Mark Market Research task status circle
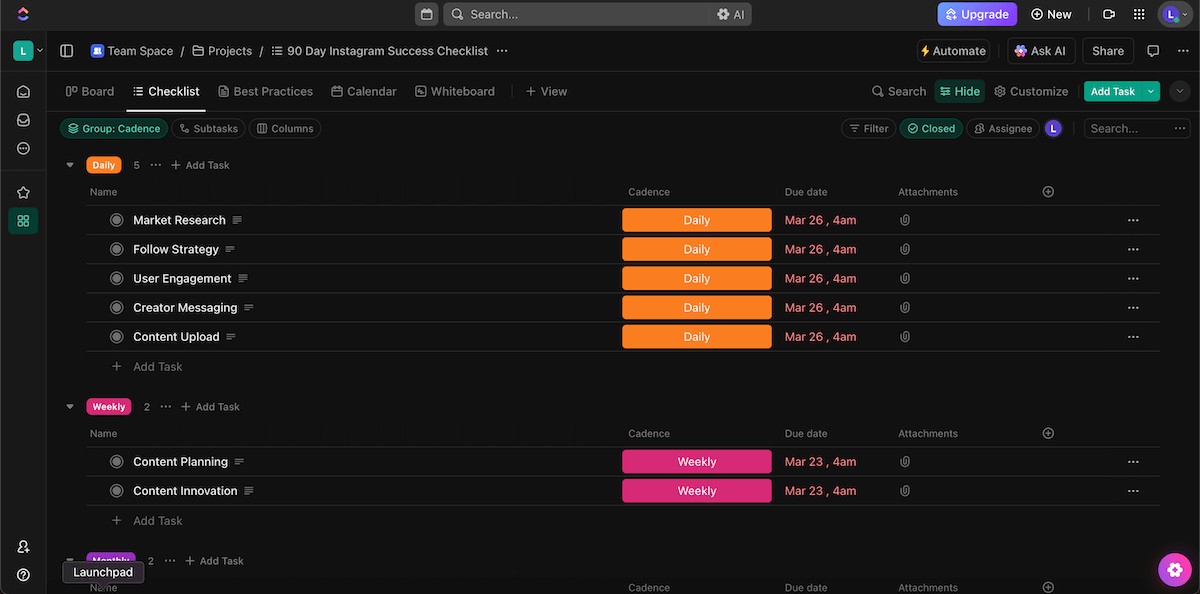The height and width of the screenshot is (594, 1200). 116,220
